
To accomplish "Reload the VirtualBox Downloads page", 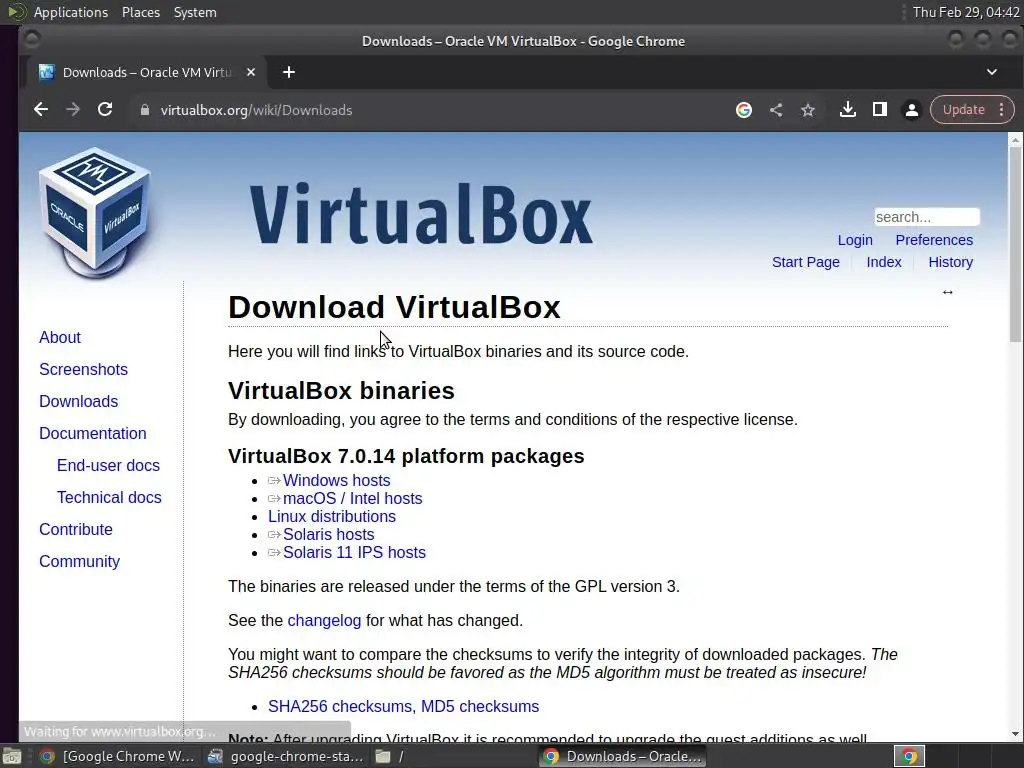I will point(104,110).
